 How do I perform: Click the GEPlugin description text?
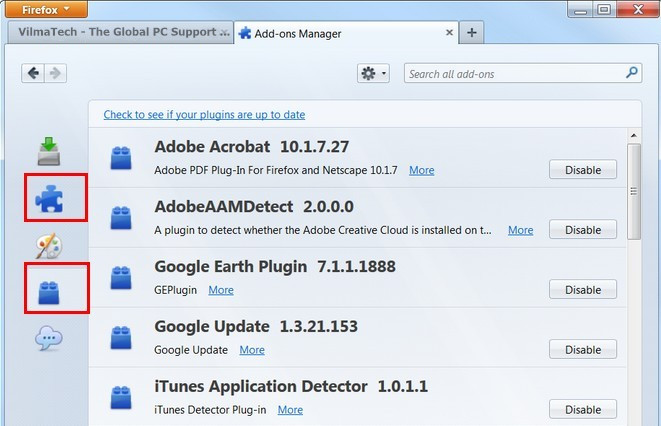tap(175, 290)
